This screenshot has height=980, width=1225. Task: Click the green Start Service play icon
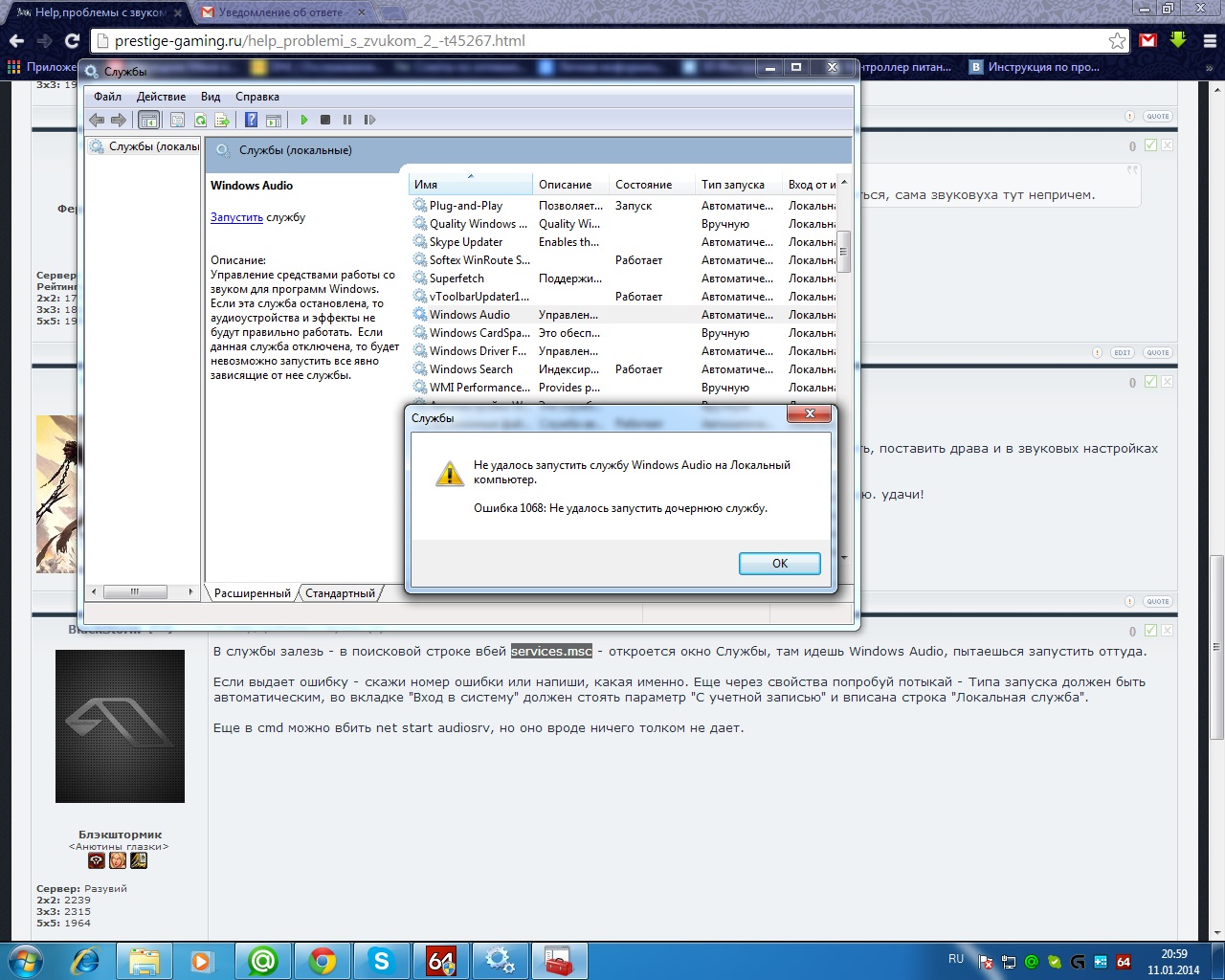pyautogui.click(x=304, y=120)
